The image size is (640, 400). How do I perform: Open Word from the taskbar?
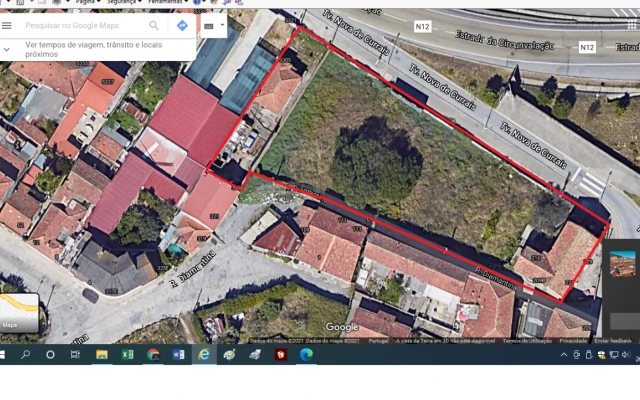point(179,354)
